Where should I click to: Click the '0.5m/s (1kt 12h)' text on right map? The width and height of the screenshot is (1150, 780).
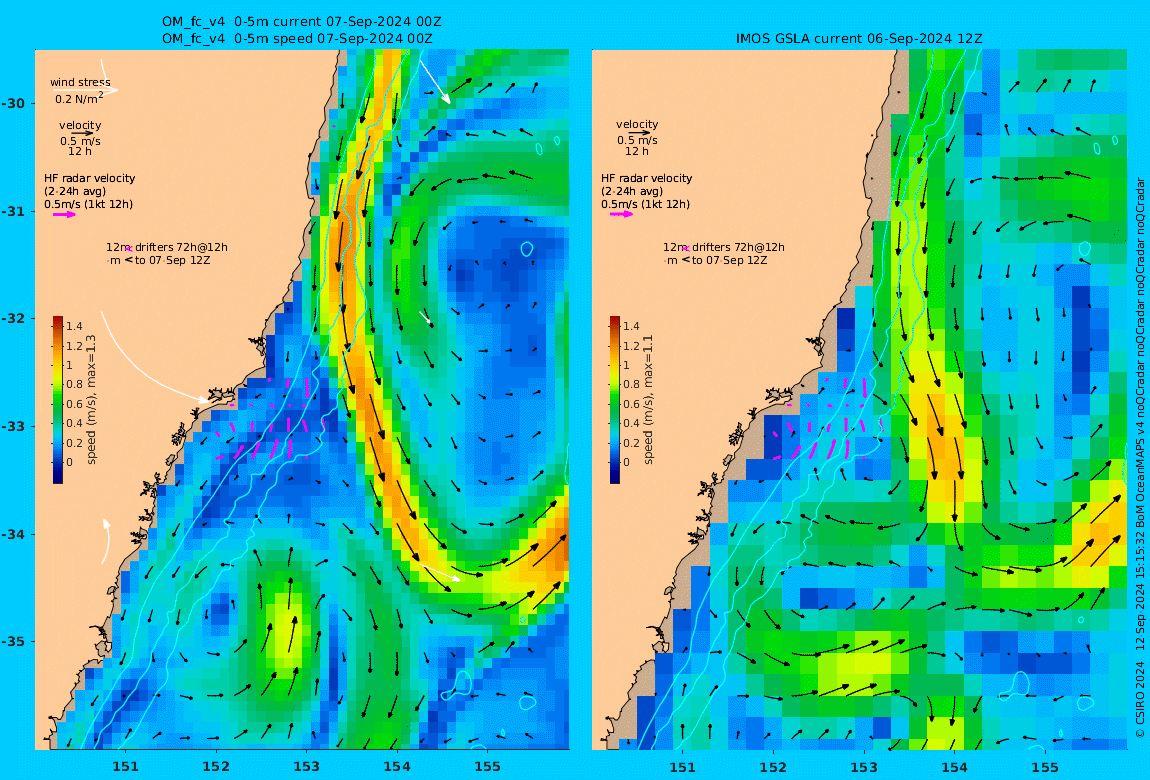click(645, 204)
